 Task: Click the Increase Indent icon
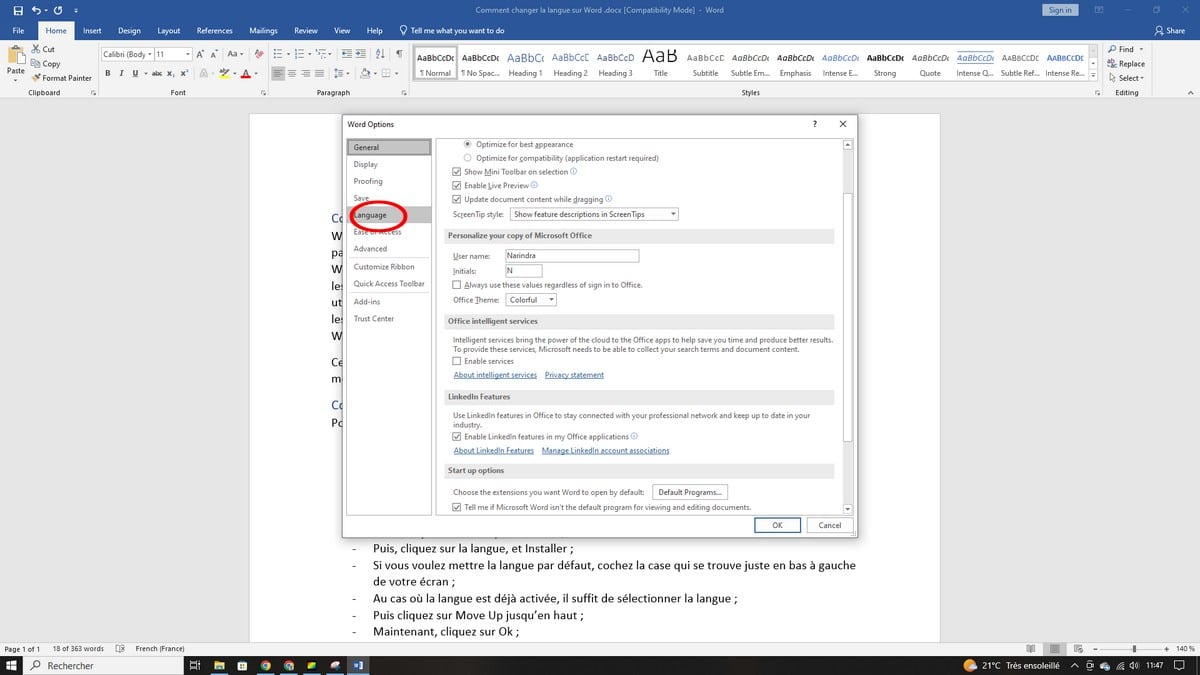click(x=360, y=54)
